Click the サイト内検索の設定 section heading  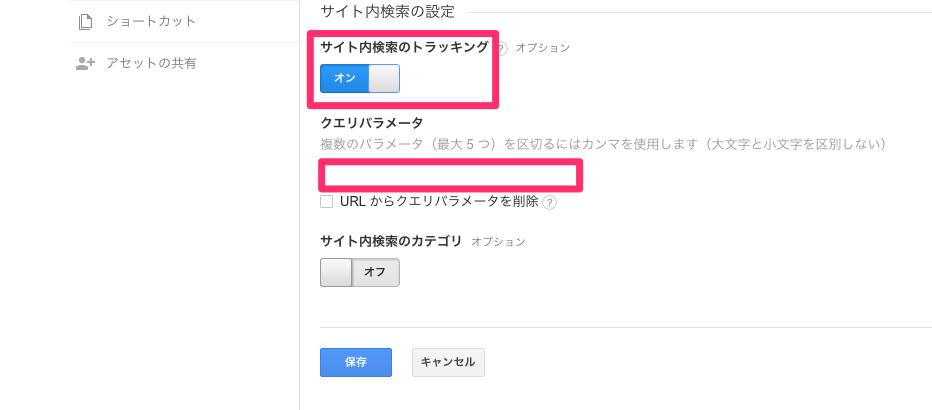[387, 12]
